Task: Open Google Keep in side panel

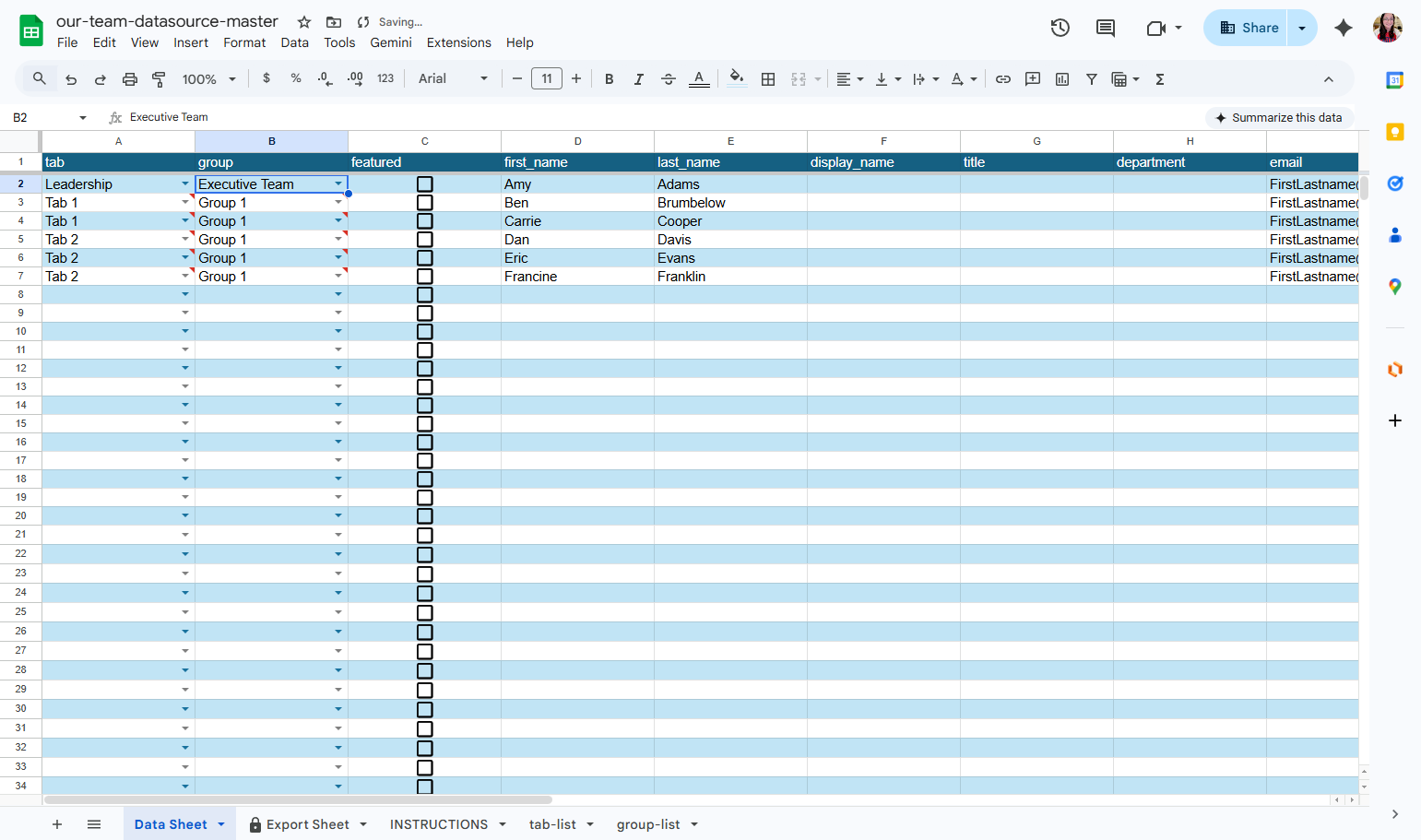Action: [x=1395, y=132]
